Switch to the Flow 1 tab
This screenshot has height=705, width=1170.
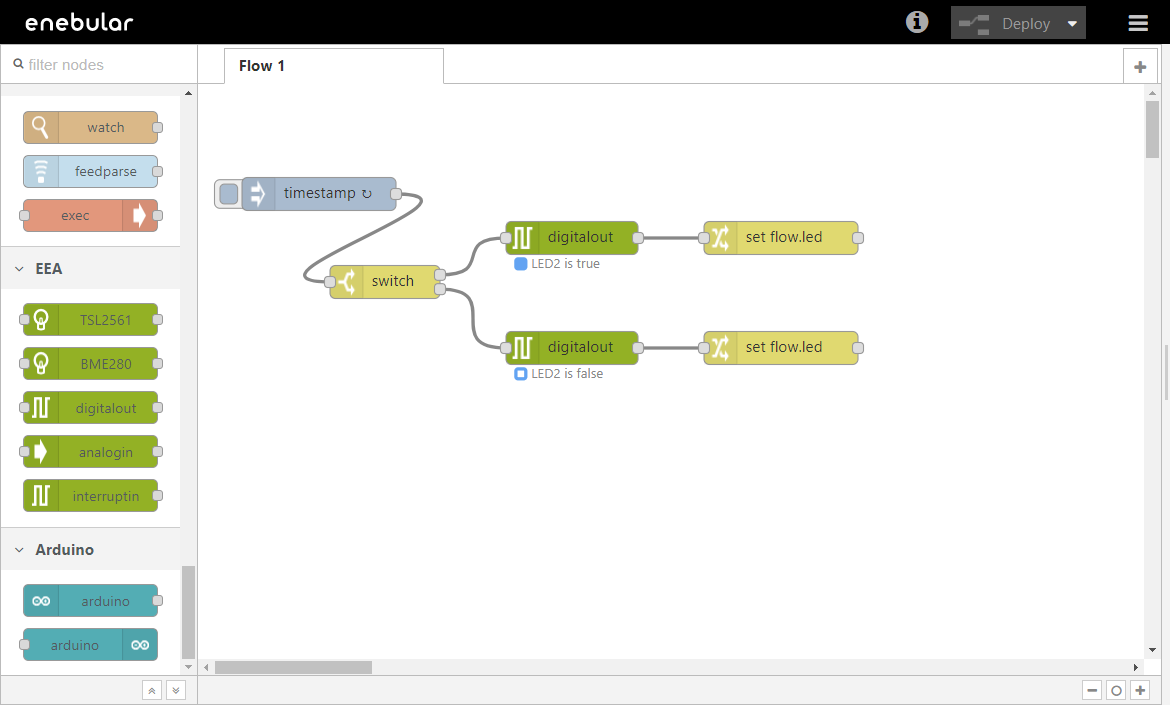[x=262, y=66]
